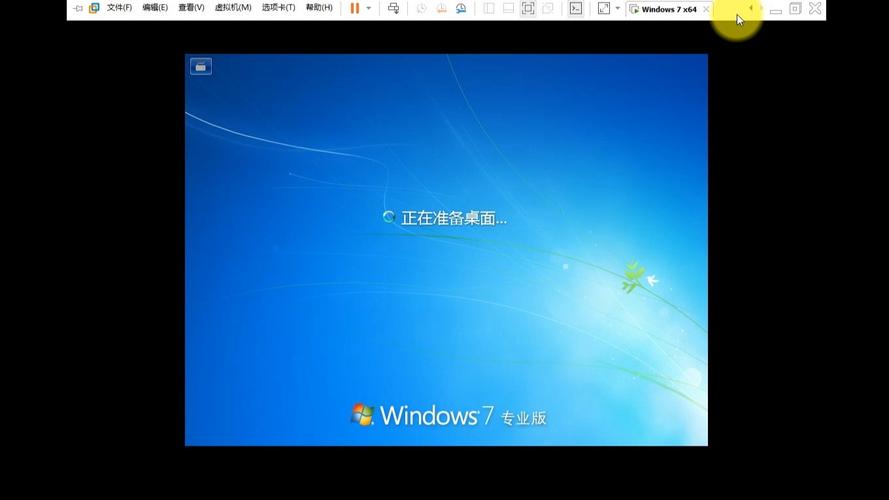Pause the virtual machine with orange button

(x=355, y=8)
